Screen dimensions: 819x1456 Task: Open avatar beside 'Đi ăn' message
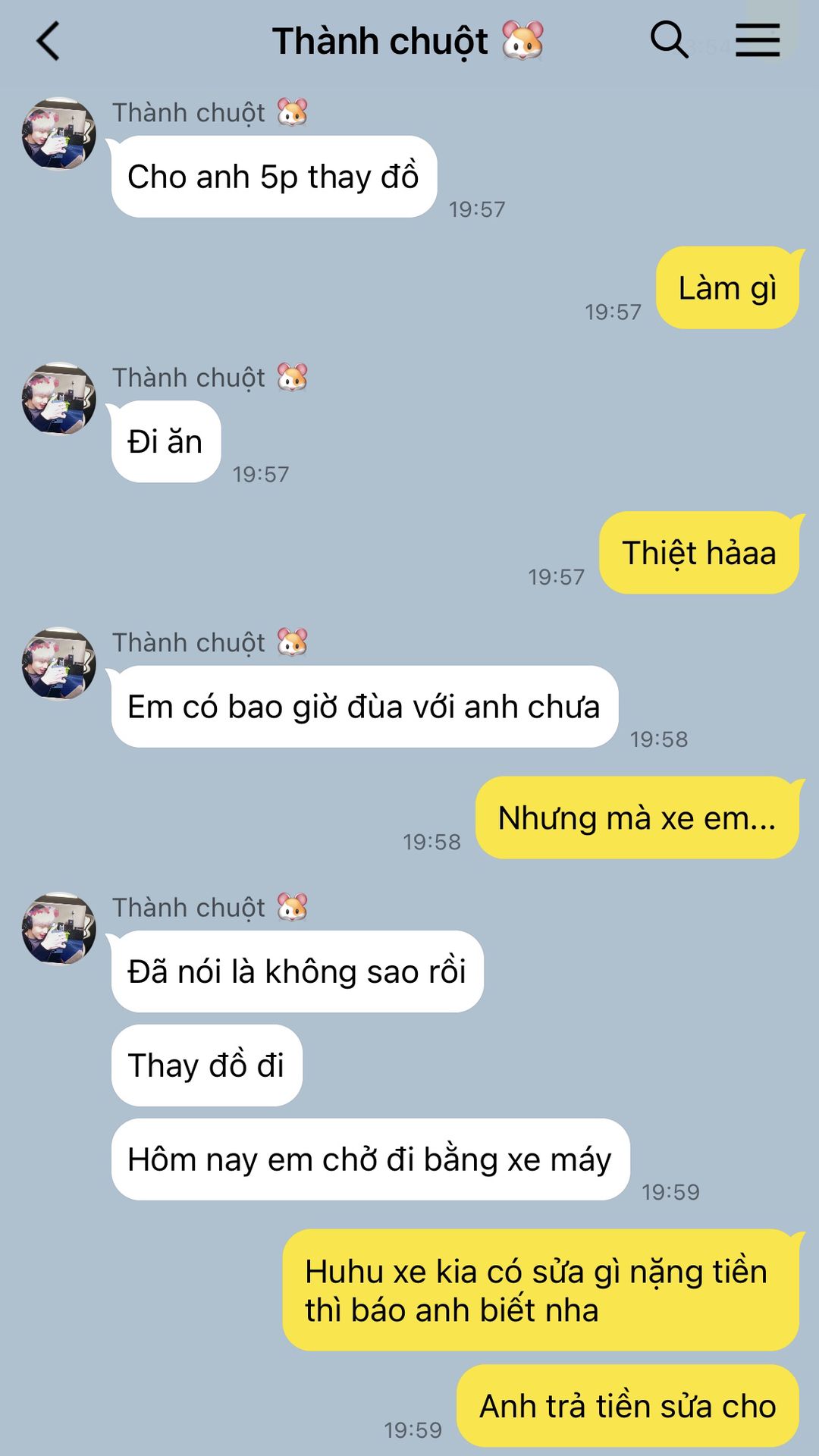pos(59,398)
